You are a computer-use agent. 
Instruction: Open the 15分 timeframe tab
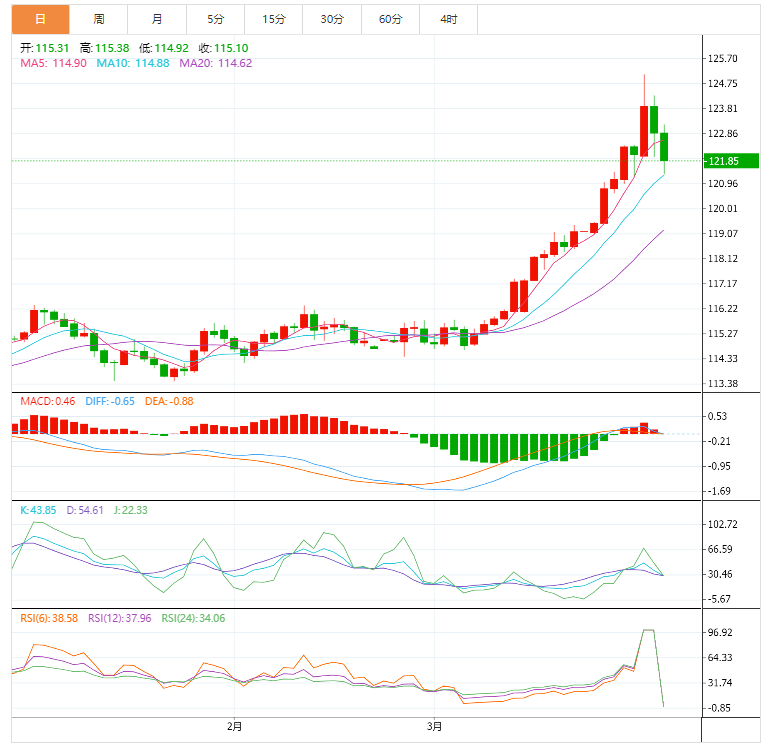[273, 20]
